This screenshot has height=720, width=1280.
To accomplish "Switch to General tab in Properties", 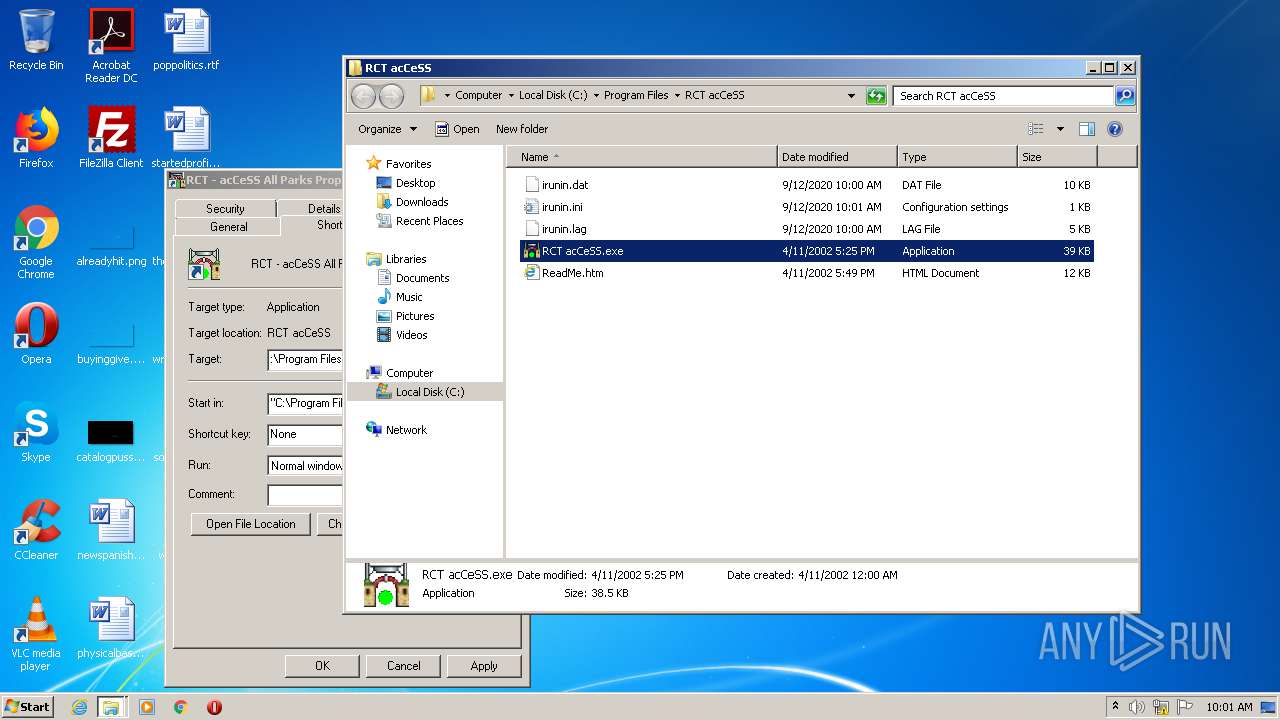I will (229, 227).
